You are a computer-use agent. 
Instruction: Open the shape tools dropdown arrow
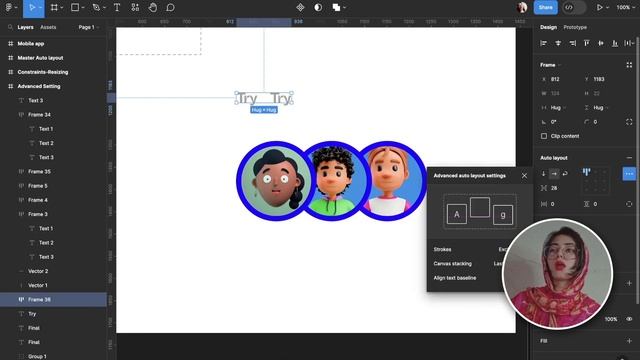[x=83, y=8]
